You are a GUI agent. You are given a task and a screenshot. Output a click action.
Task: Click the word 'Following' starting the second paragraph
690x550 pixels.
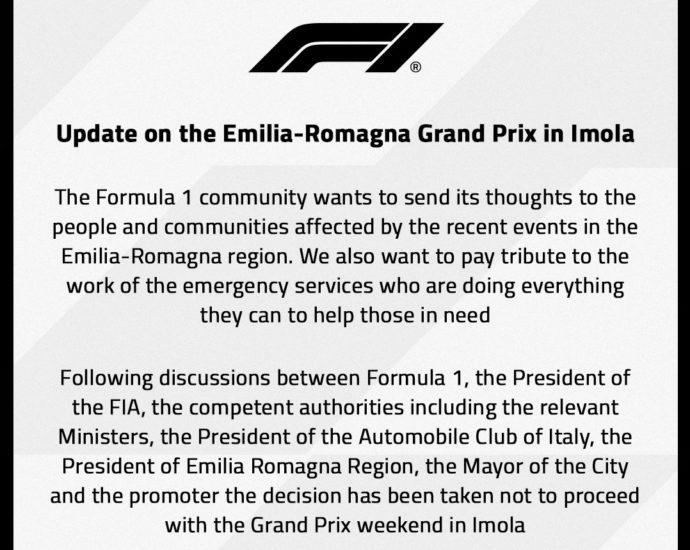click(102, 378)
